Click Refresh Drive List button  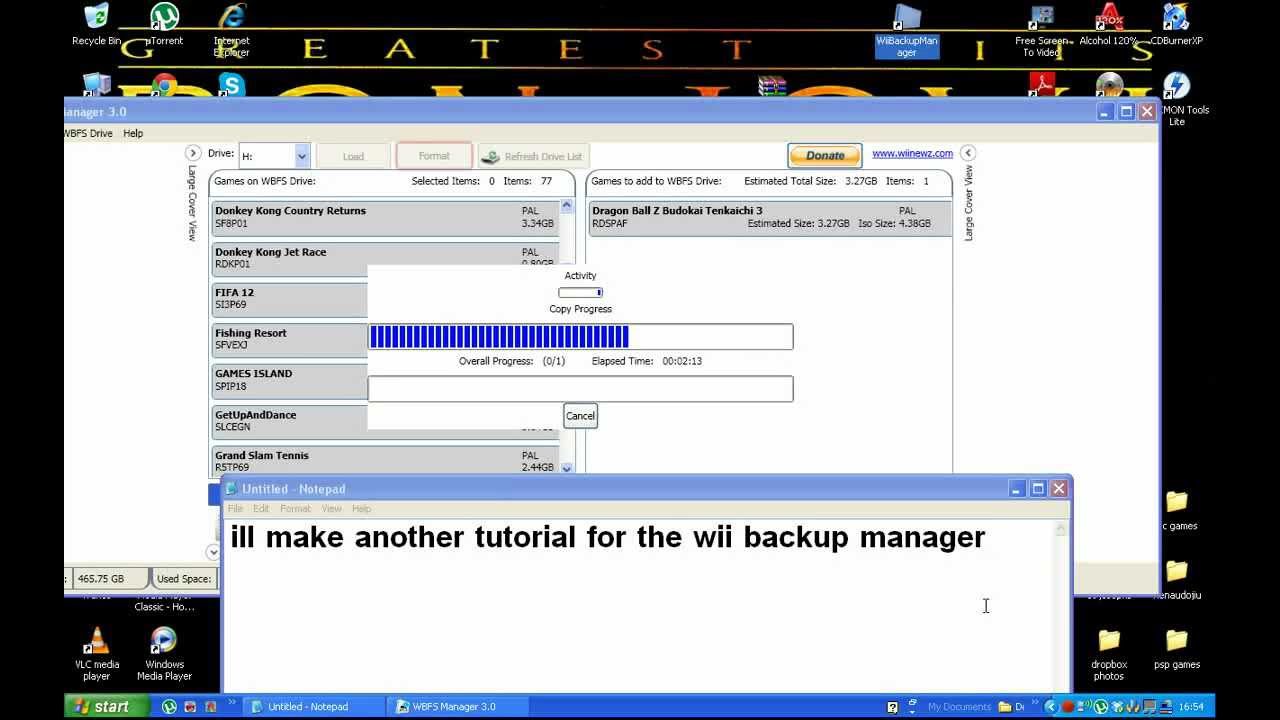pos(533,156)
